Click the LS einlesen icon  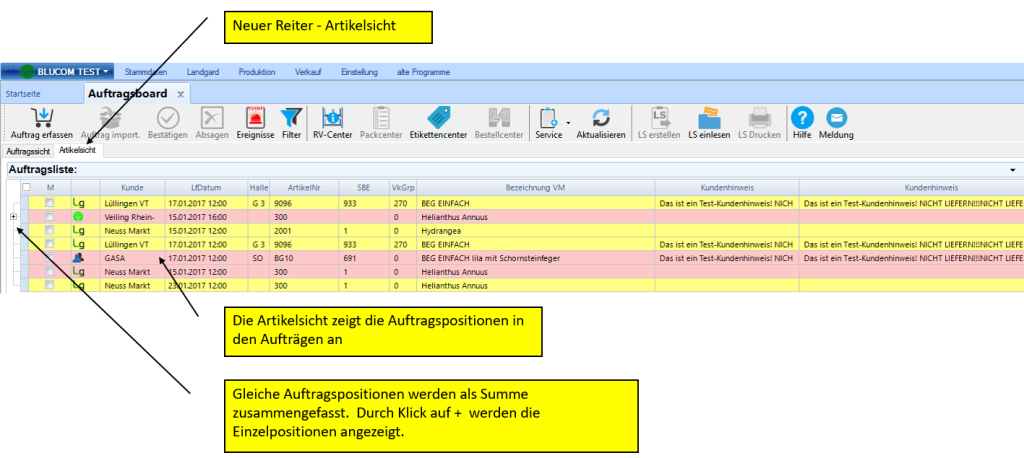coord(708,117)
